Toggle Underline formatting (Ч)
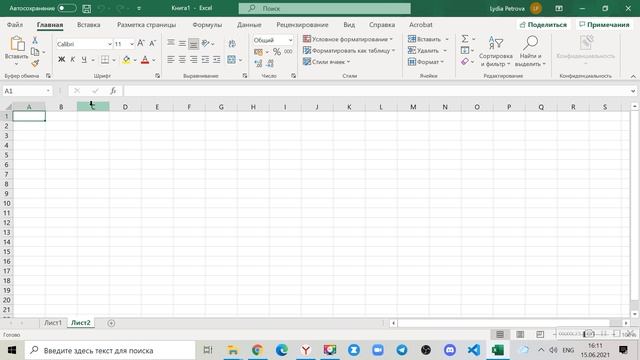 [84, 60]
